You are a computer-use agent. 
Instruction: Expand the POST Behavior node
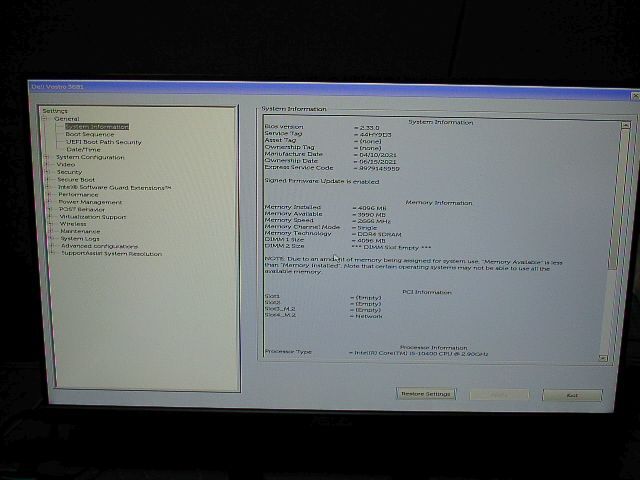pyautogui.click(x=50, y=209)
